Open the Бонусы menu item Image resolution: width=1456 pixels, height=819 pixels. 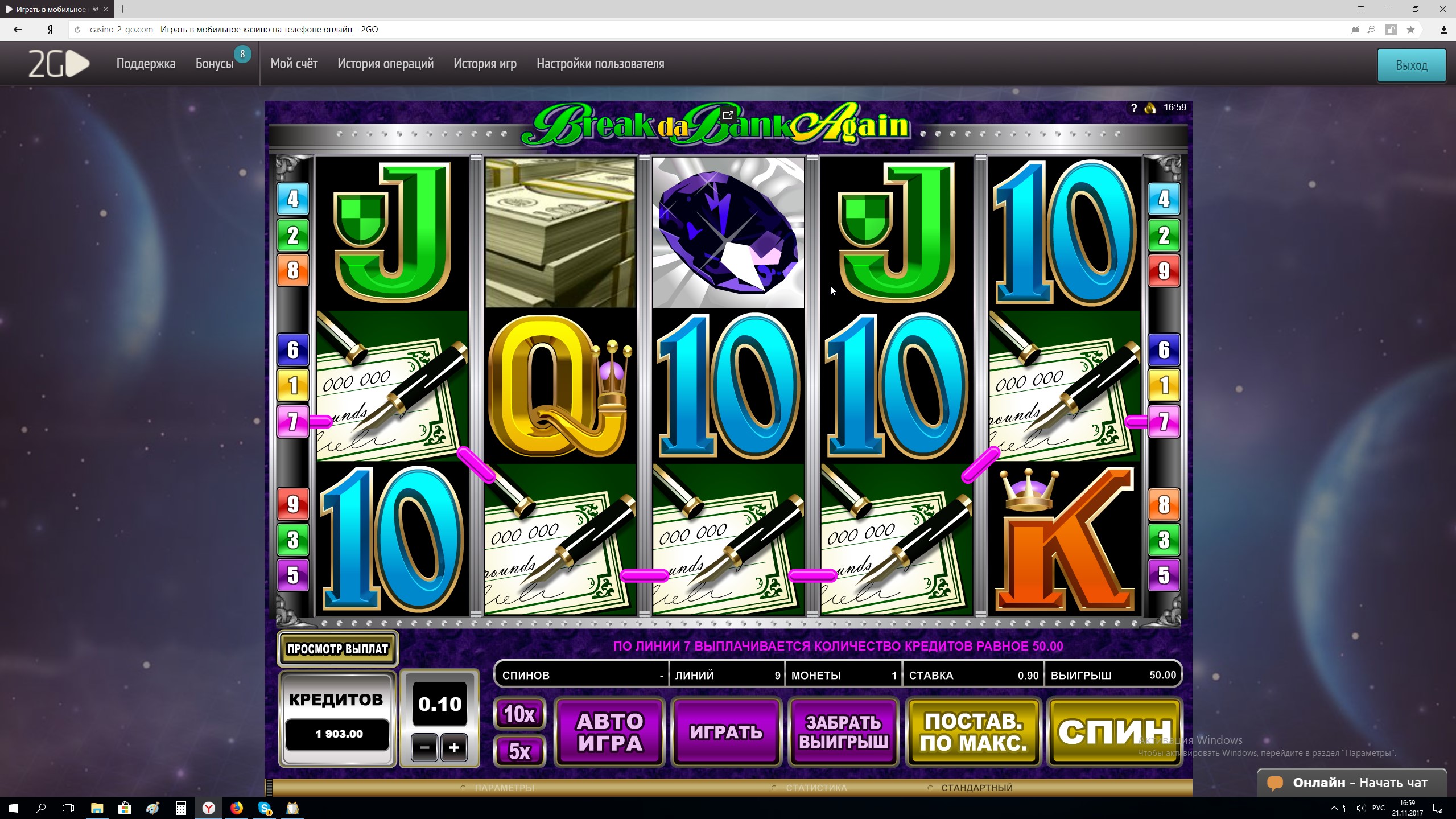215,64
